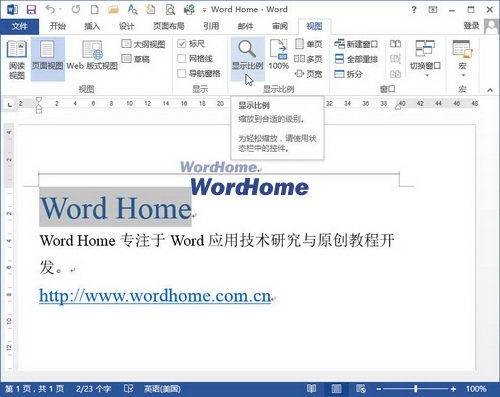Open Outline view (大纲视图)
The height and width of the screenshot is (397, 500).
[143, 44]
